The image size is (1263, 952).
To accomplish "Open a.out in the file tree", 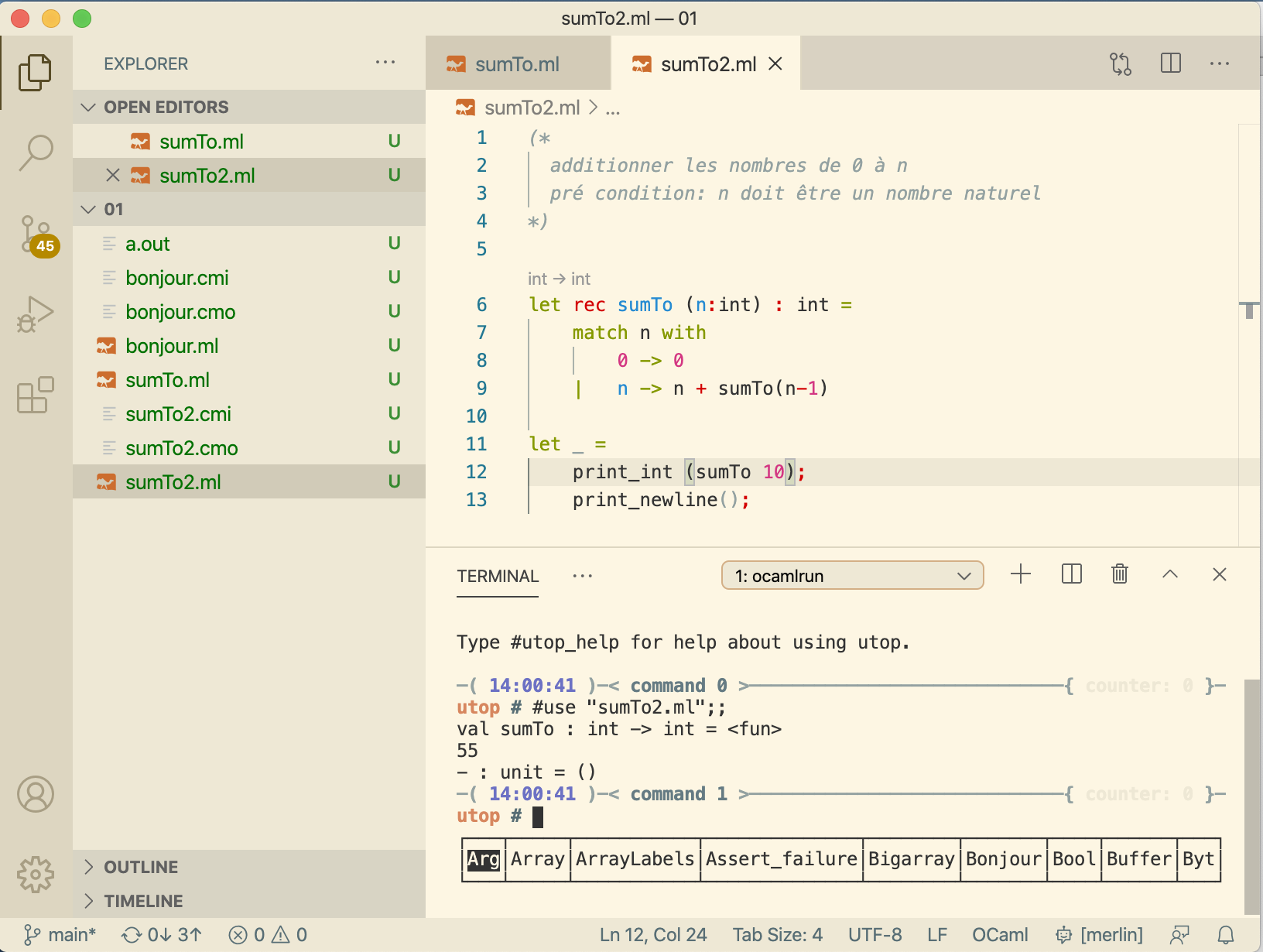I will [249, 244].
